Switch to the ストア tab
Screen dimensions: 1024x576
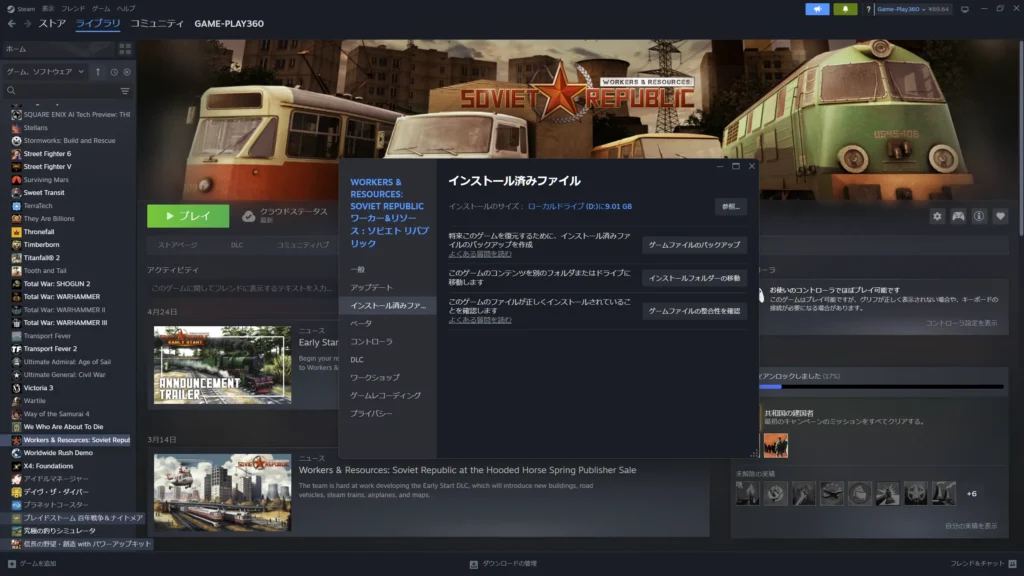[x=52, y=24]
